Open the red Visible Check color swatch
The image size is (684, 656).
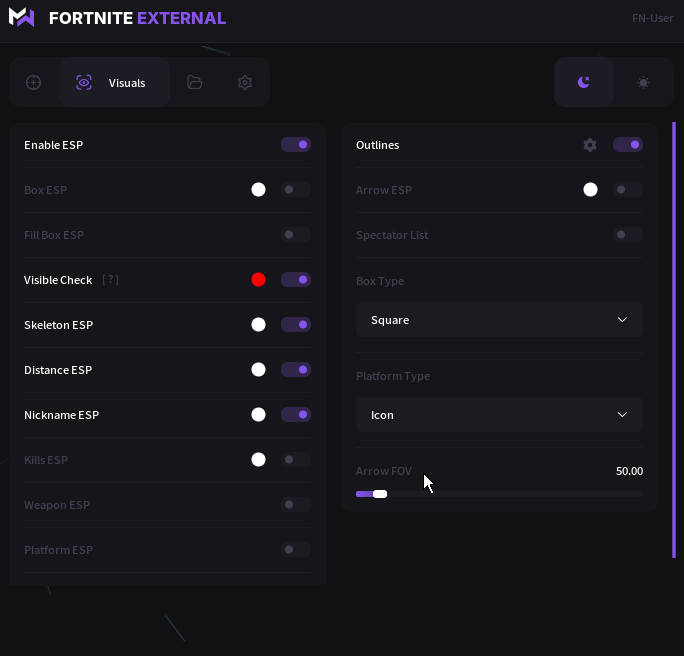pos(258,280)
